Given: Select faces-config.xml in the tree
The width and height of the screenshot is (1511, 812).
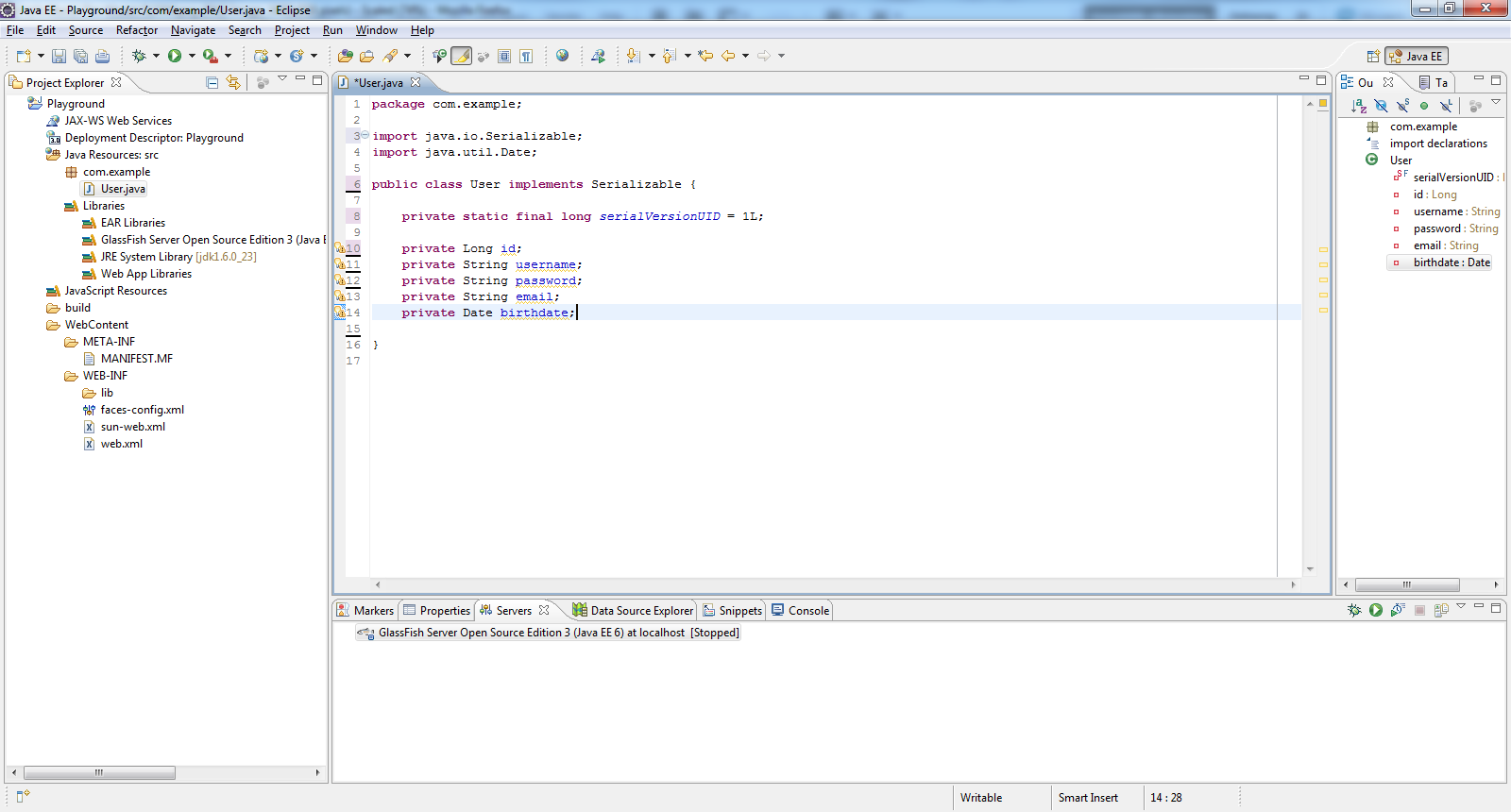Looking at the screenshot, I should coord(143,410).
